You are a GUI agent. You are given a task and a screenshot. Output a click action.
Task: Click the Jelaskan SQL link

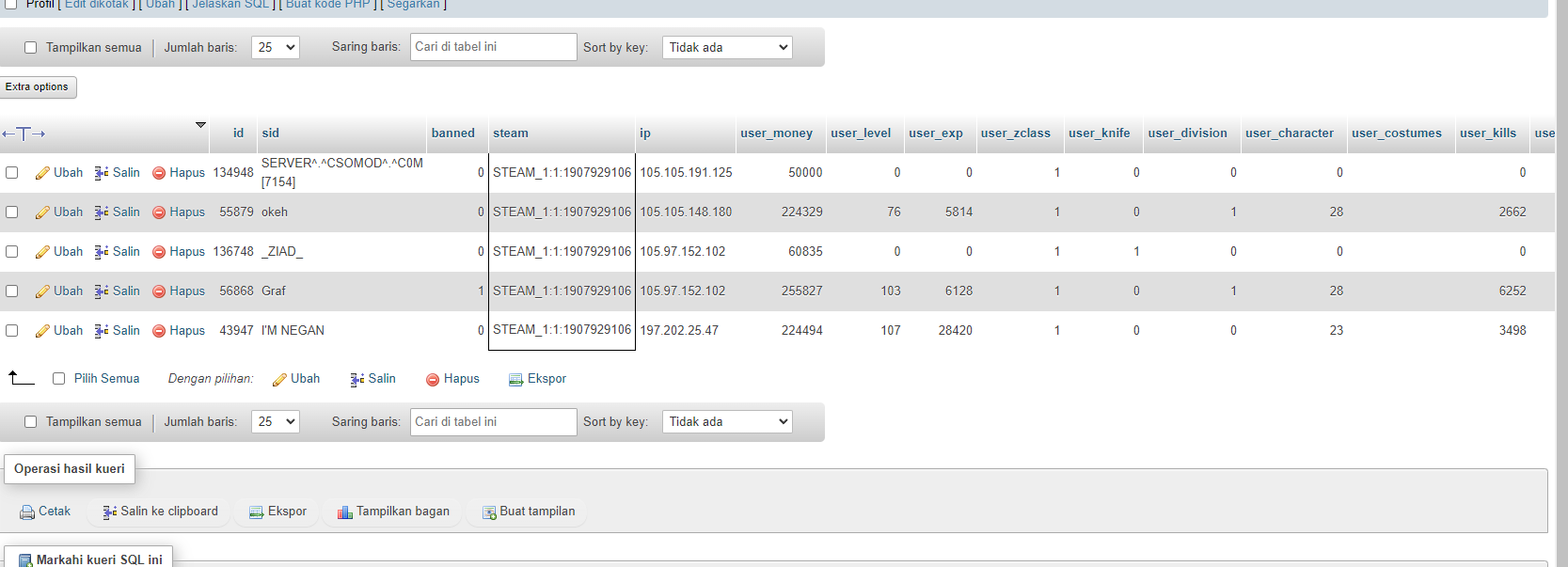(230, 5)
